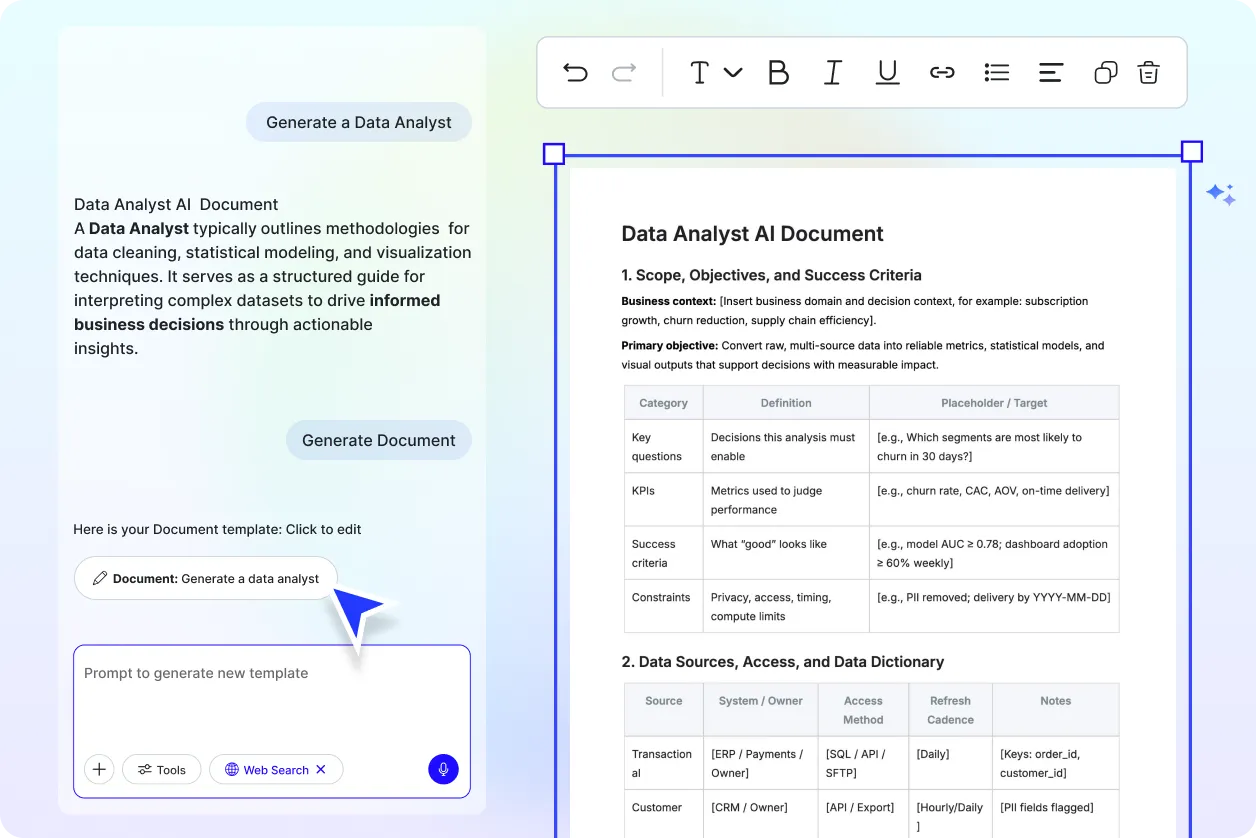This screenshot has height=838, width=1256.
Task: Apply bold formatting
Action: 779,71
